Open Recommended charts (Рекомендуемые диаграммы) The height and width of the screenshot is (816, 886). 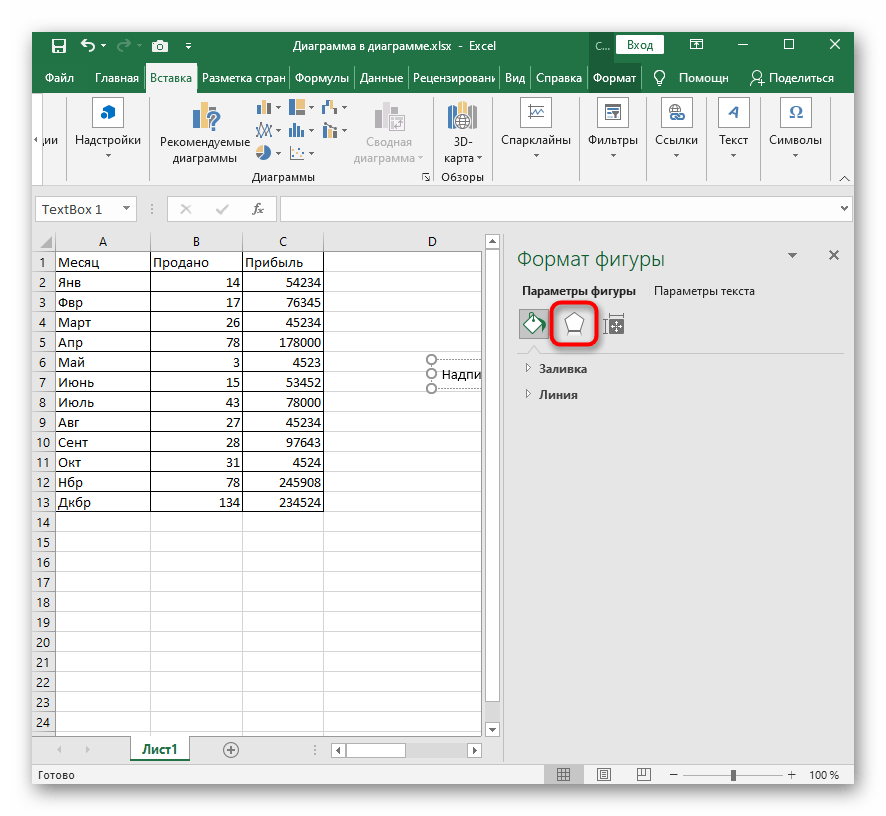[205, 134]
